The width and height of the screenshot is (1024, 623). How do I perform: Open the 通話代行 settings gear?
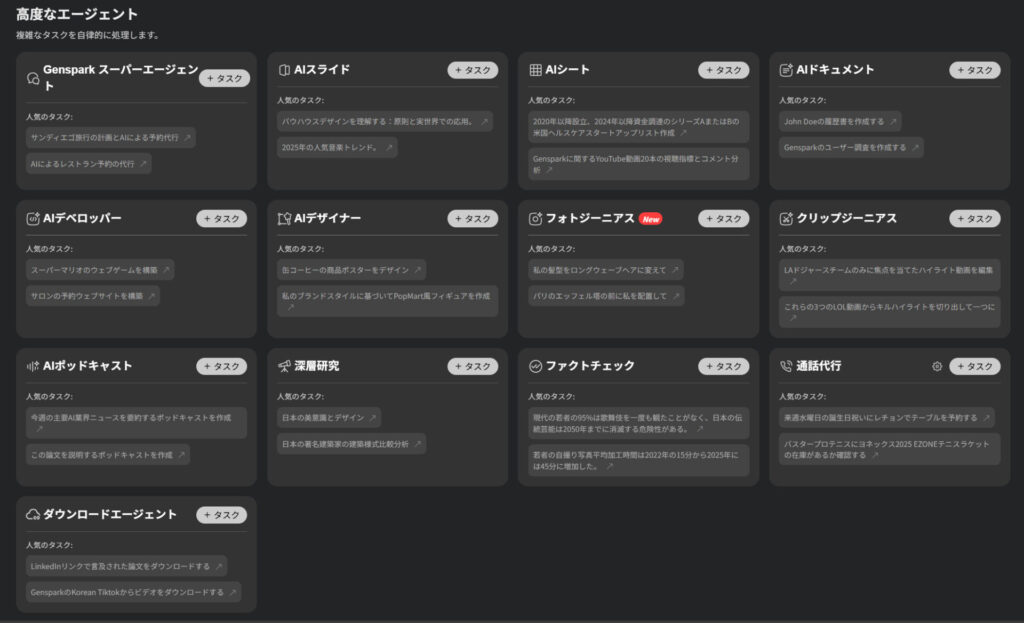click(x=937, y=366)
